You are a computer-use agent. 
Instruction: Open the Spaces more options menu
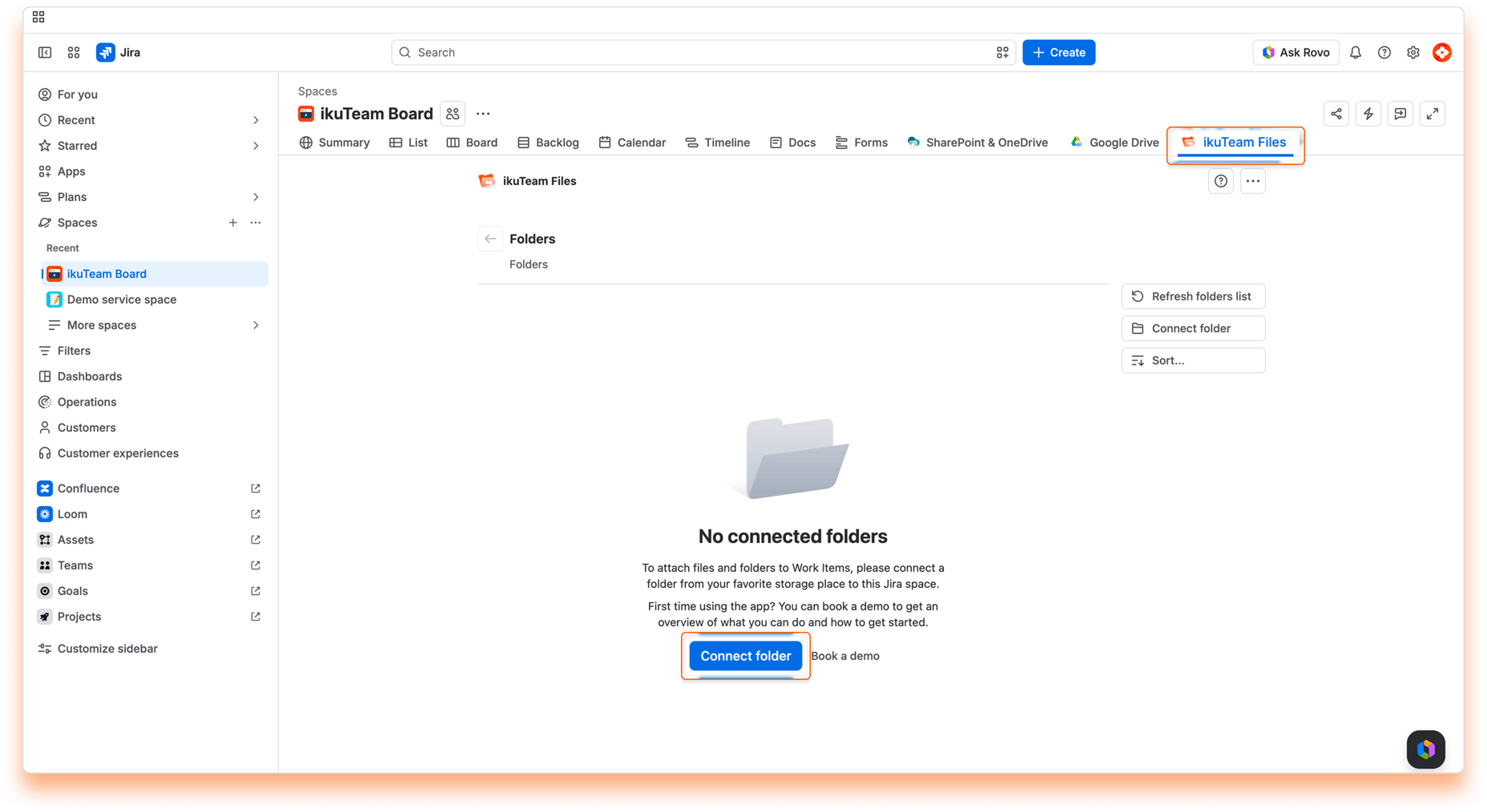point(256,223)
